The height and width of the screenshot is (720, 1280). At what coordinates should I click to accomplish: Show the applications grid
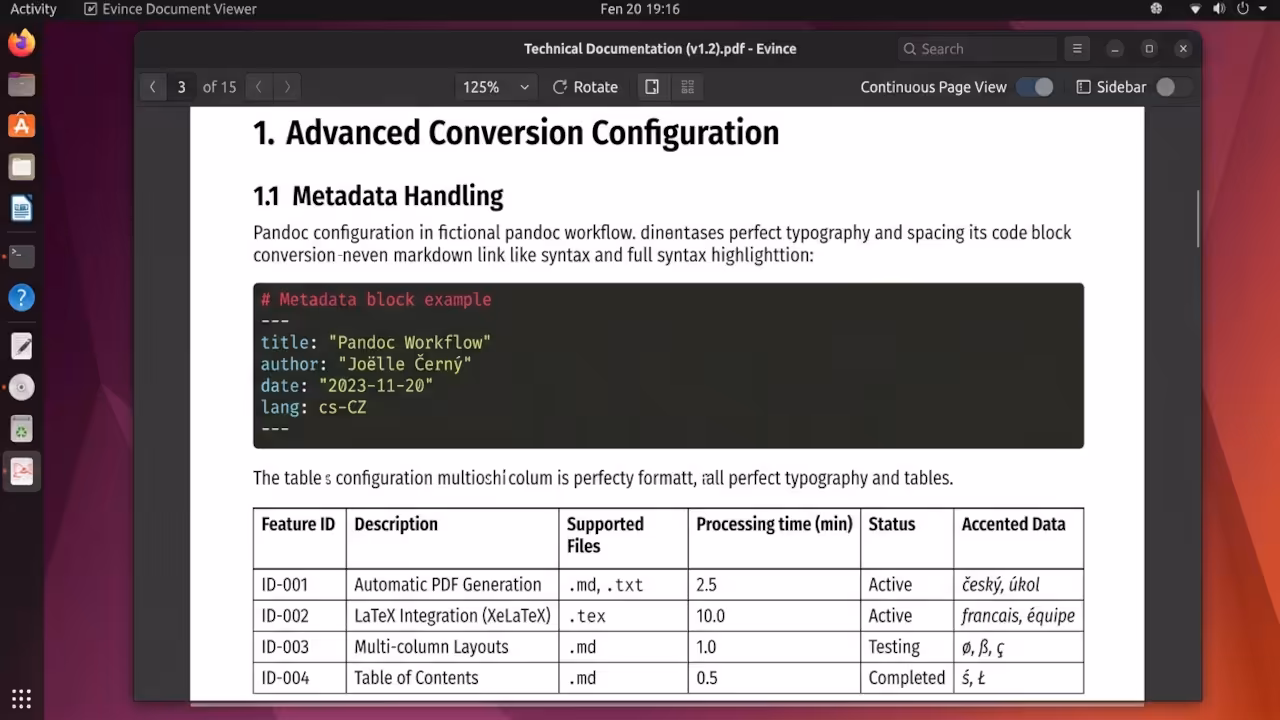tap(21, 698)
